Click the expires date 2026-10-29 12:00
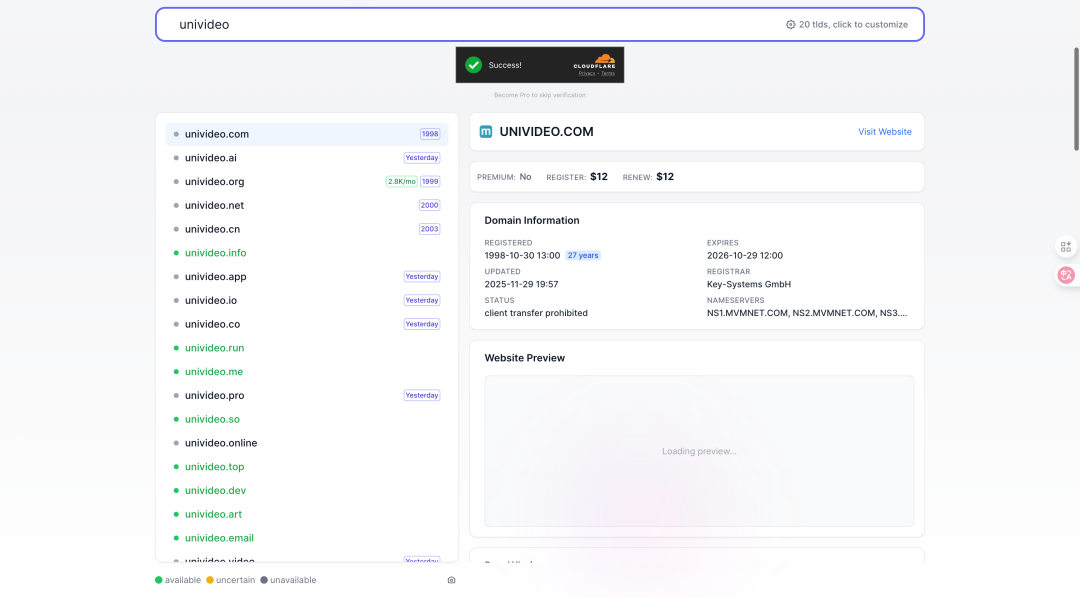This screenshot has width=1080, height=599. (745, 255)
